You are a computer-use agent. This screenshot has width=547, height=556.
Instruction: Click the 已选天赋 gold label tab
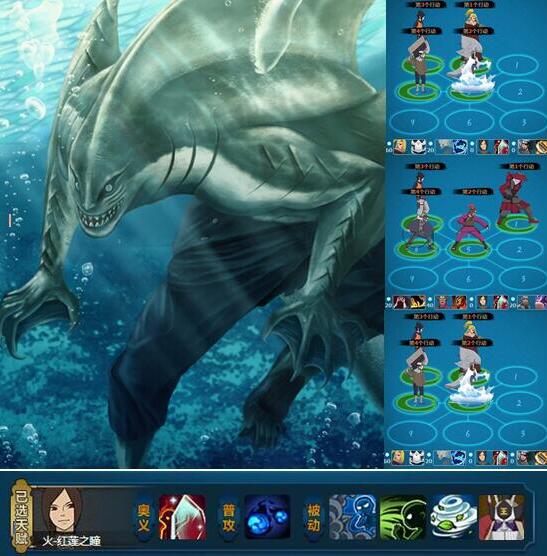pyautogui.click(x=21, y=515)
